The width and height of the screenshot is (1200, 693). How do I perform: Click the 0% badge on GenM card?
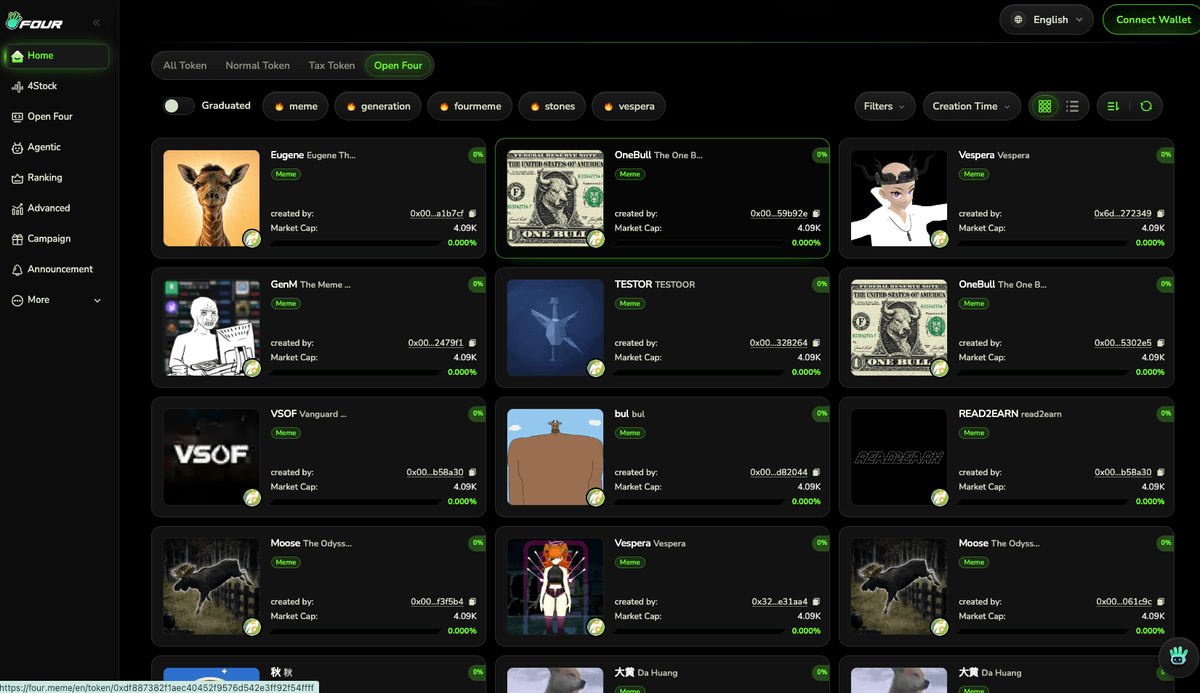478,284
